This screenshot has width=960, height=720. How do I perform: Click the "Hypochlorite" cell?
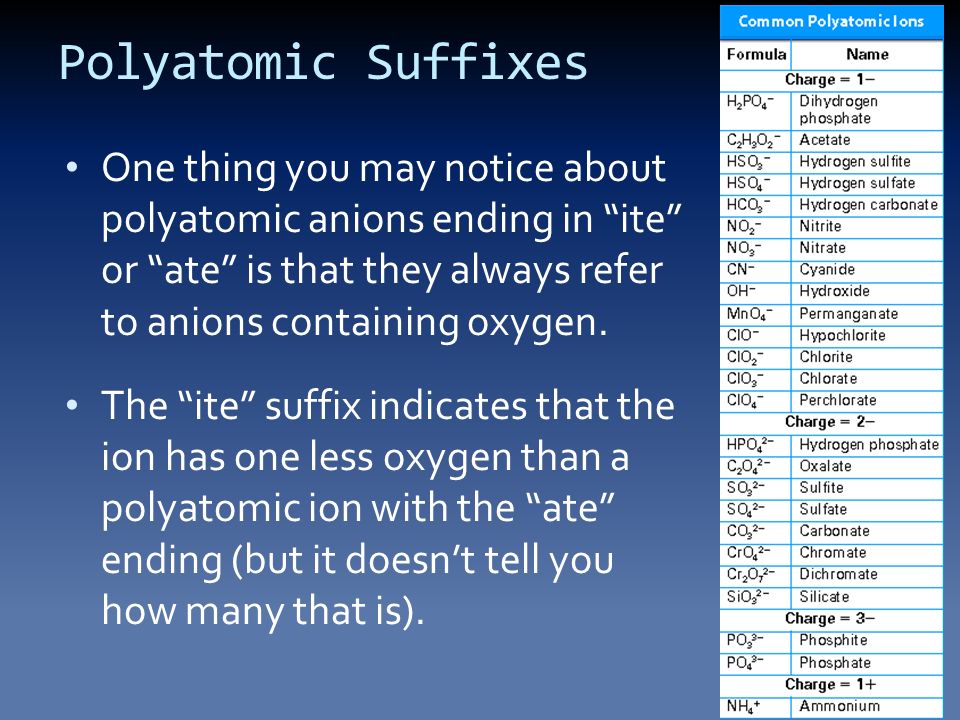(867, 336)
